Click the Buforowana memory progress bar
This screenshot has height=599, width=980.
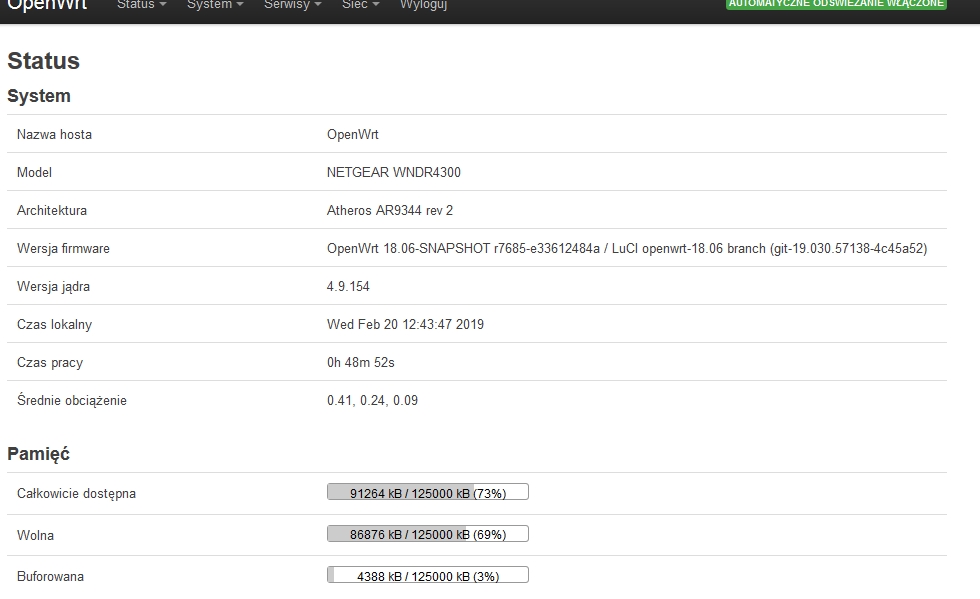coord(427,576)
